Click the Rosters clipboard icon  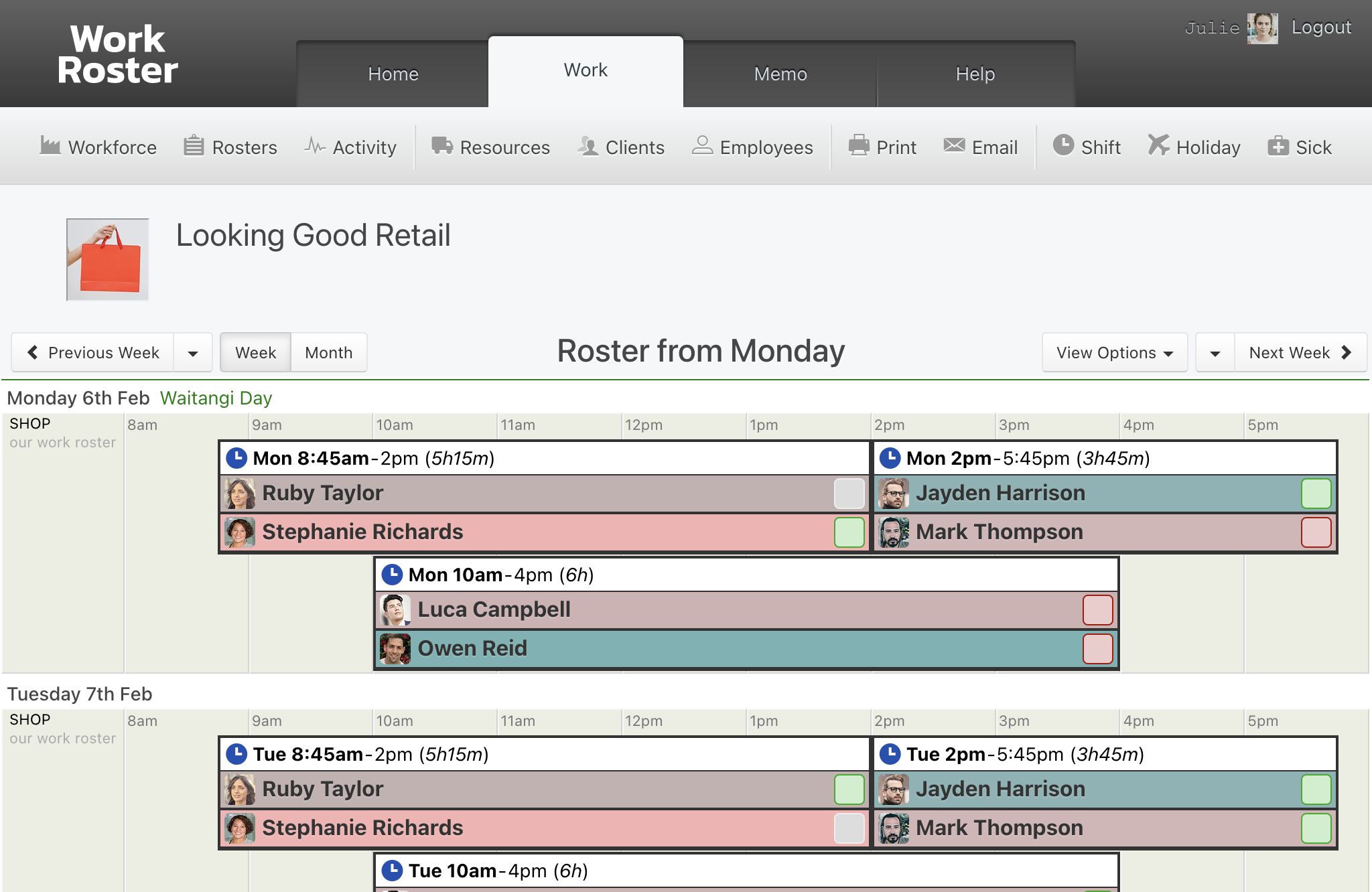click(x=194, y=145)
